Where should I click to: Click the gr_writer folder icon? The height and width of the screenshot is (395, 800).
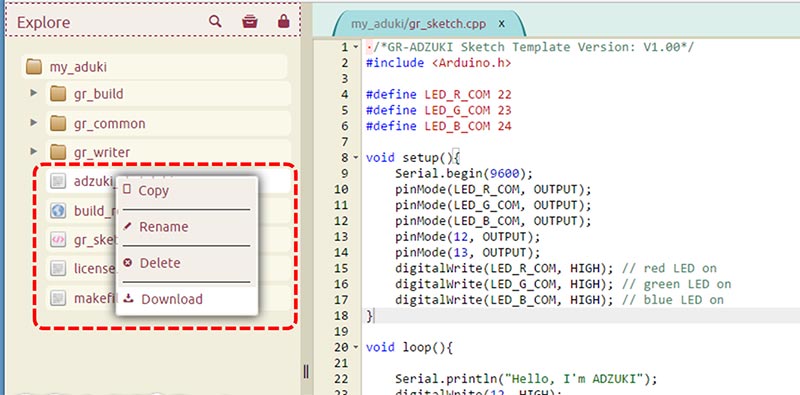coord(59,152)
